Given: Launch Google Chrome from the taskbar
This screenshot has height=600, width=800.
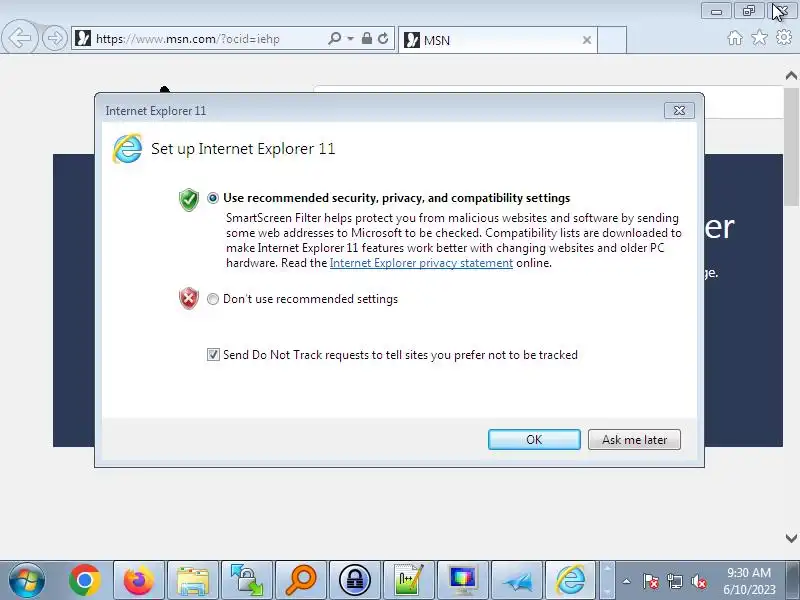Looking at the screenshot, I should tap(85, 580).
